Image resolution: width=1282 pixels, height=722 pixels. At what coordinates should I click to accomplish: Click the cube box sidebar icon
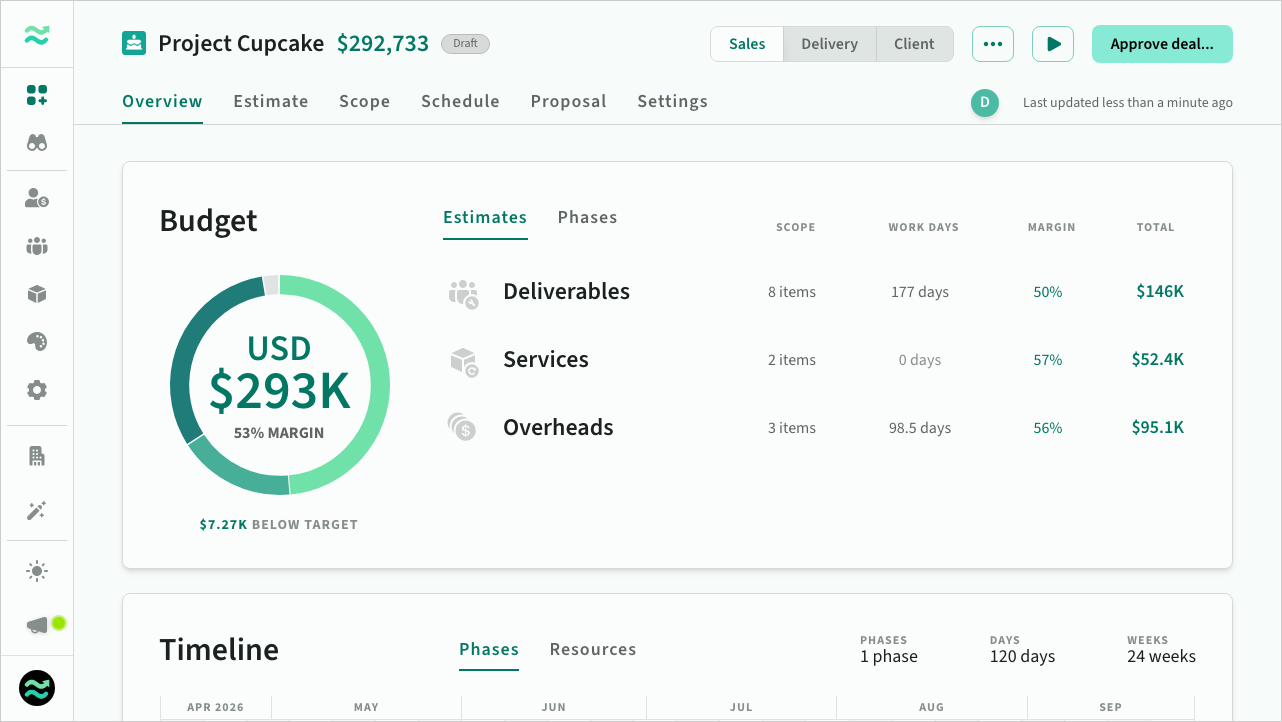tap(37, 294)
